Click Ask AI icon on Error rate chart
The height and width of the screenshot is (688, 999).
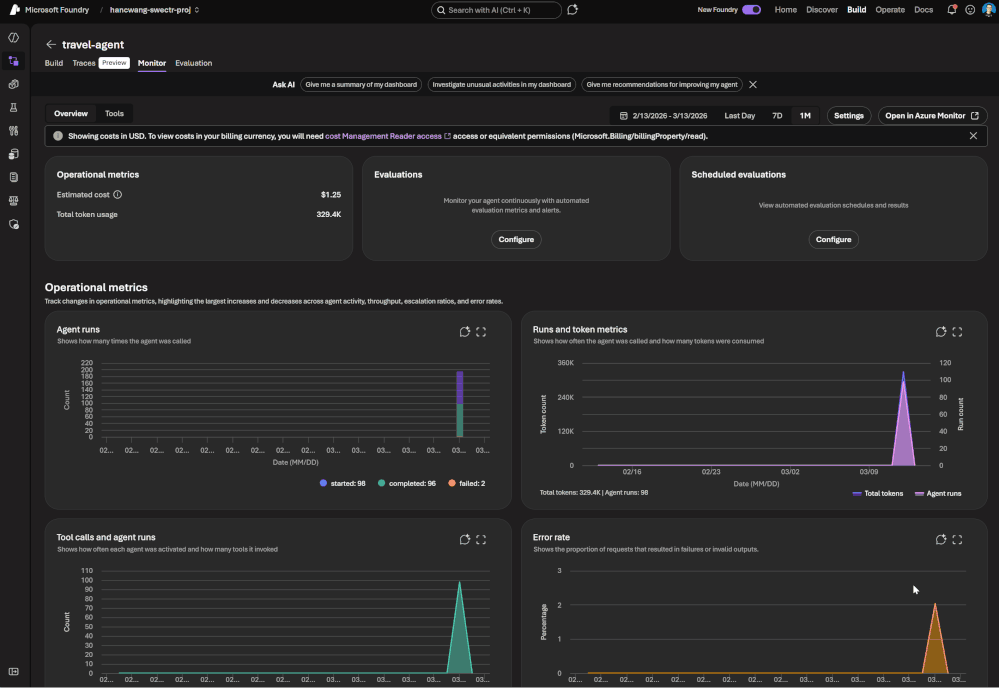click(941, 540)
